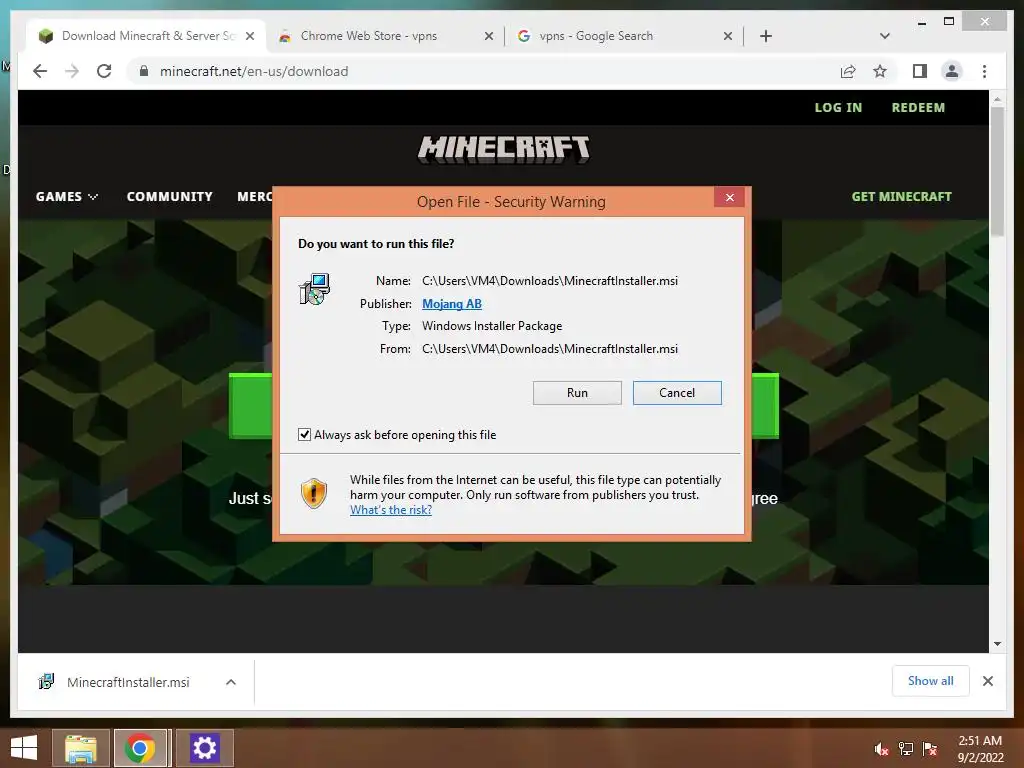The width and height of the screenshot is (1024, 768).
Task: Open the Chrome profile avatar menu
Action: 952,71
